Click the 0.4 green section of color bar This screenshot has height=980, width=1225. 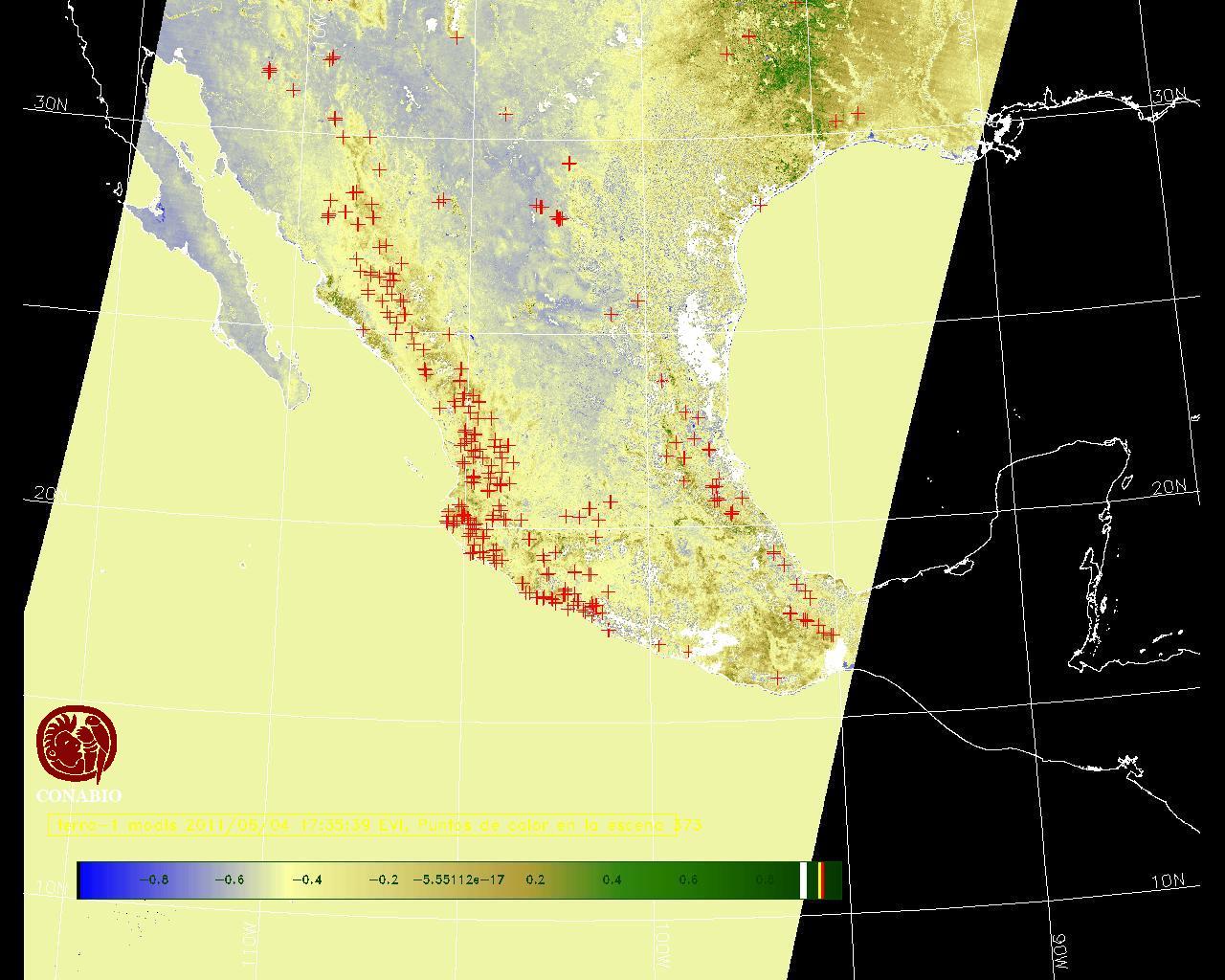[612, 880]
